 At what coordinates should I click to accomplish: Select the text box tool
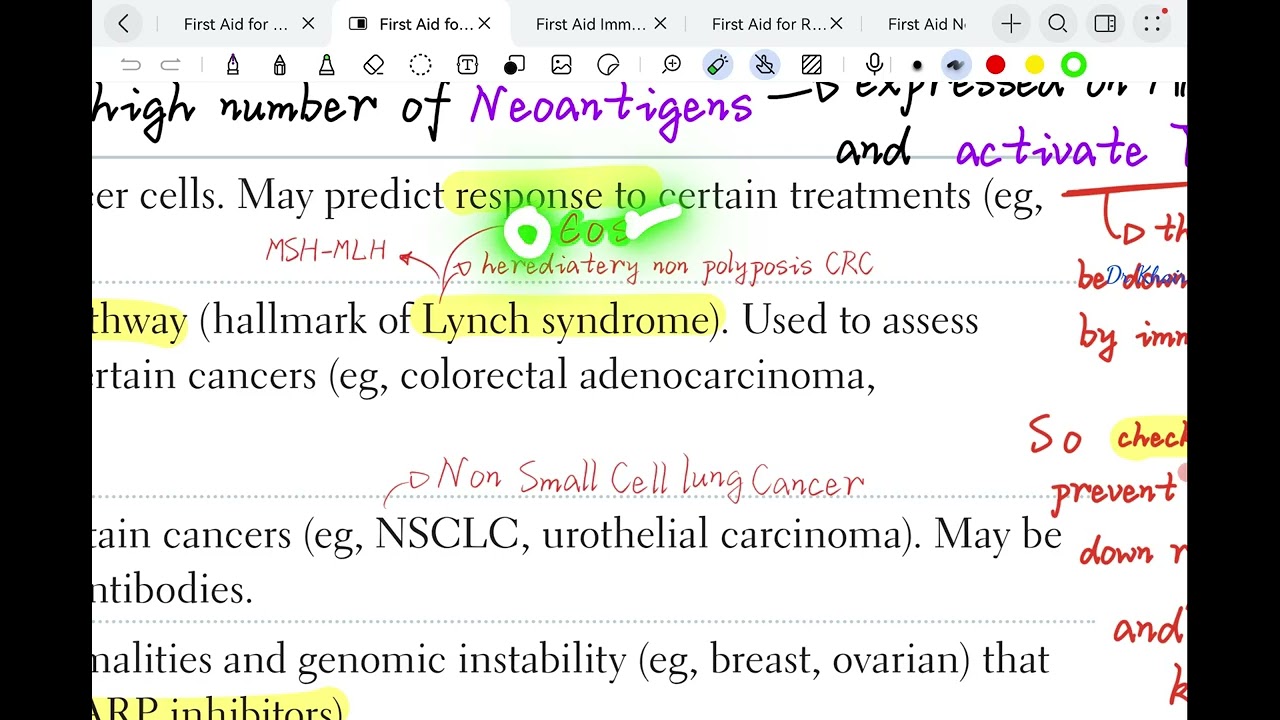click(x=467, y=65)
